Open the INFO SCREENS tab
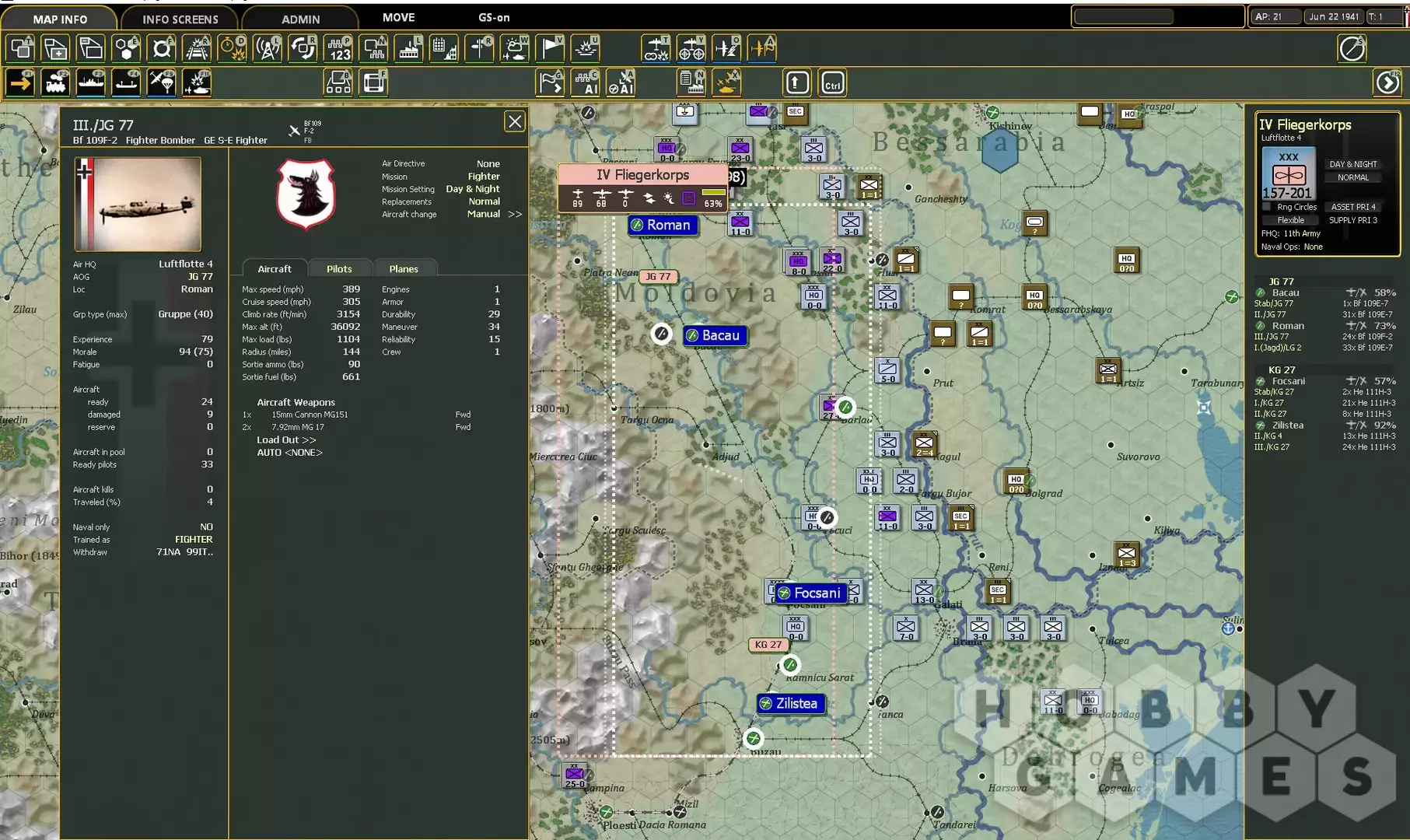Viewport: 1410px width, 840px height. click(180, 19)
